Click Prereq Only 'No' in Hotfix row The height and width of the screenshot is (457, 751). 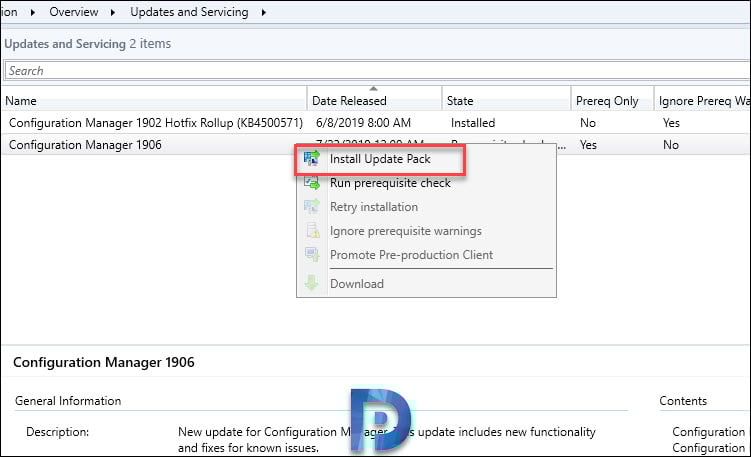[x=588, y=123]
